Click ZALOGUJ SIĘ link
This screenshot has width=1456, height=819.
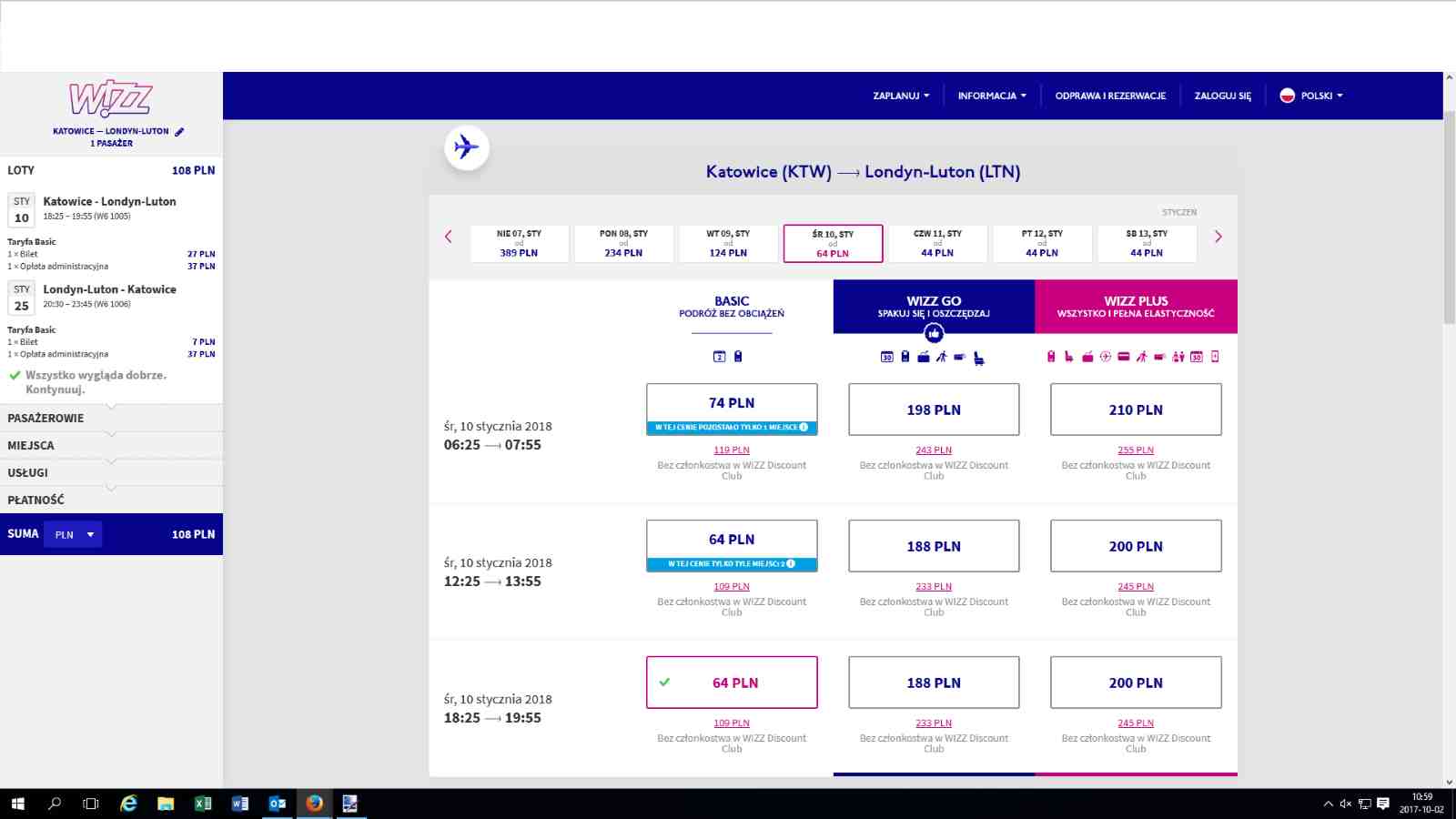[x=1222, y=96]
